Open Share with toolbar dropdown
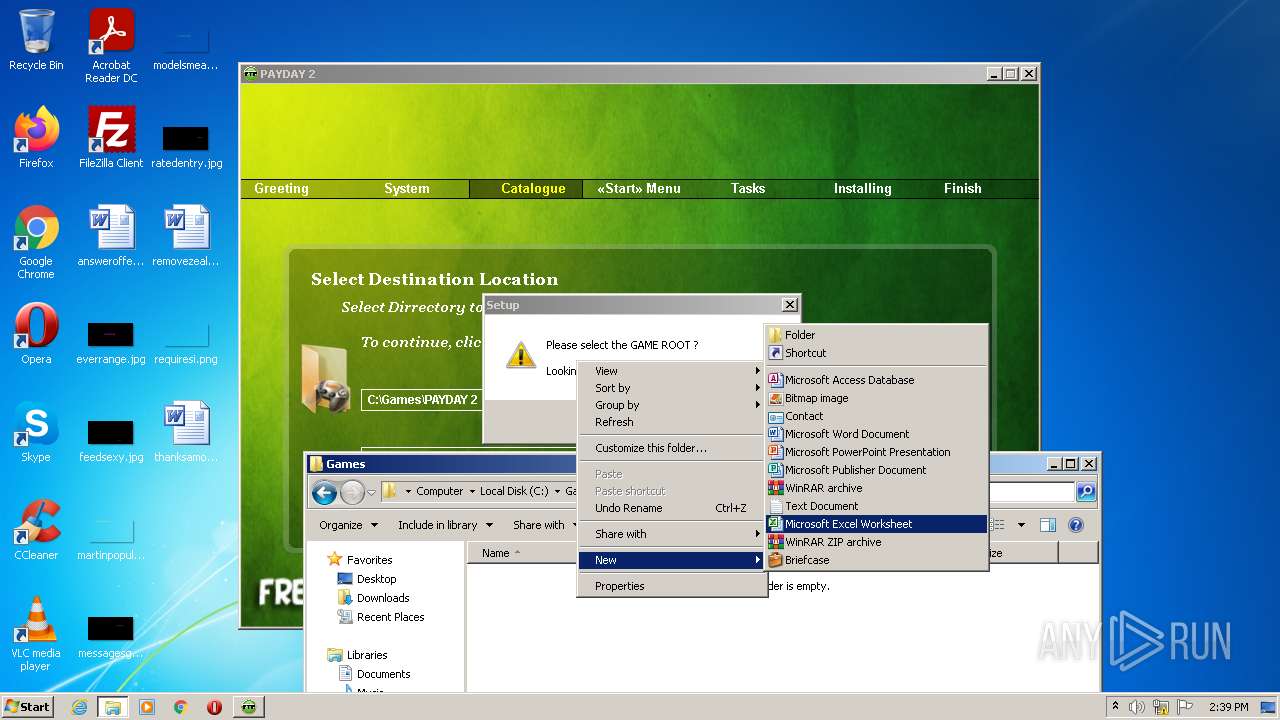 pyautogui.click(x=545, y=525)
